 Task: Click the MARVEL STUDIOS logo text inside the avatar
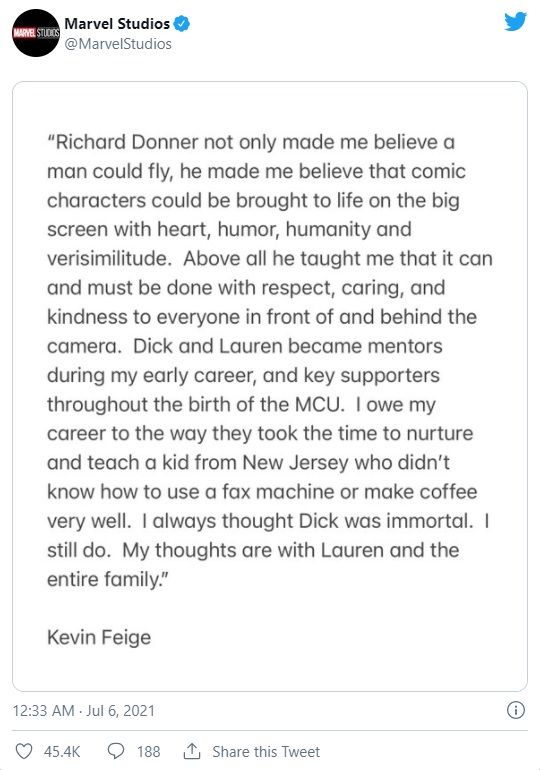pos(36,33)
